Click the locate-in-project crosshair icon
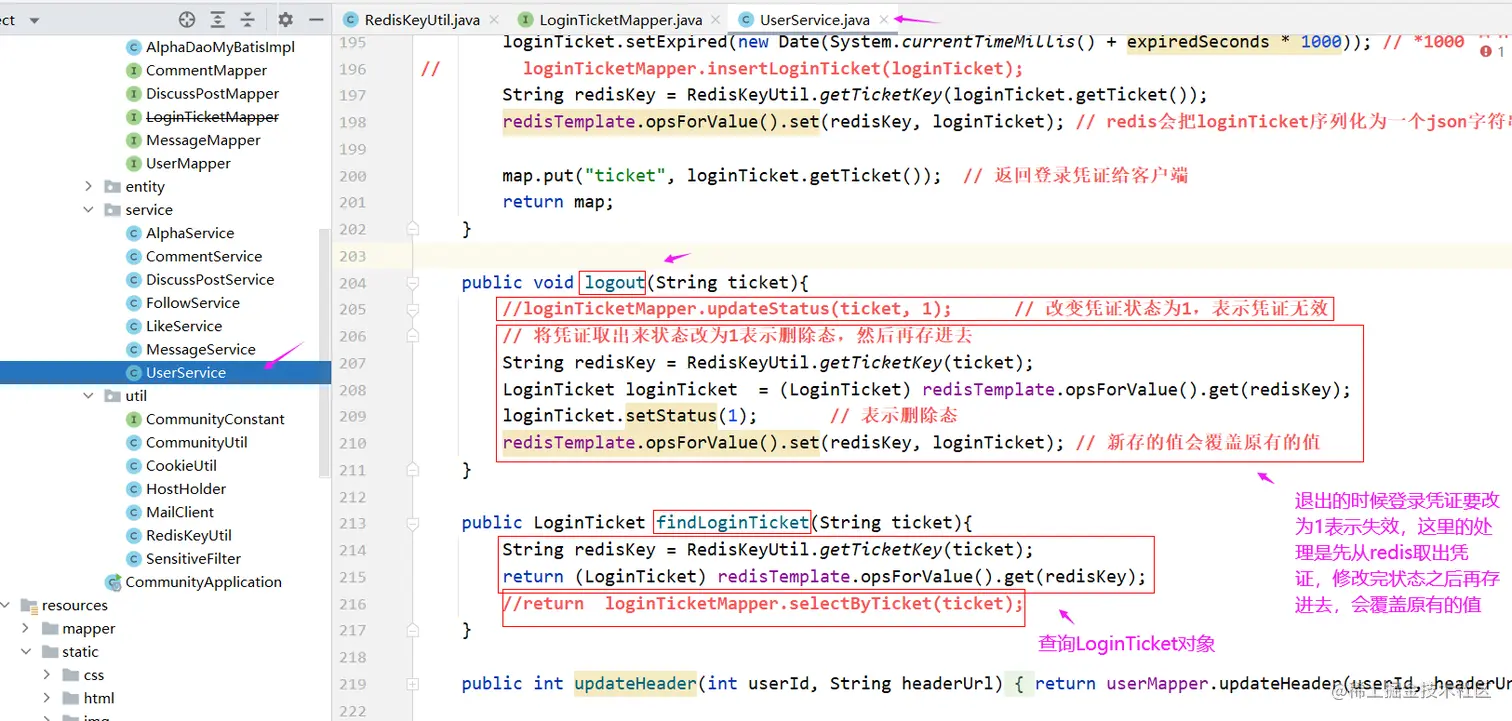The height and width of the screenshot is (721, 1512). click(x=187, y=19)
